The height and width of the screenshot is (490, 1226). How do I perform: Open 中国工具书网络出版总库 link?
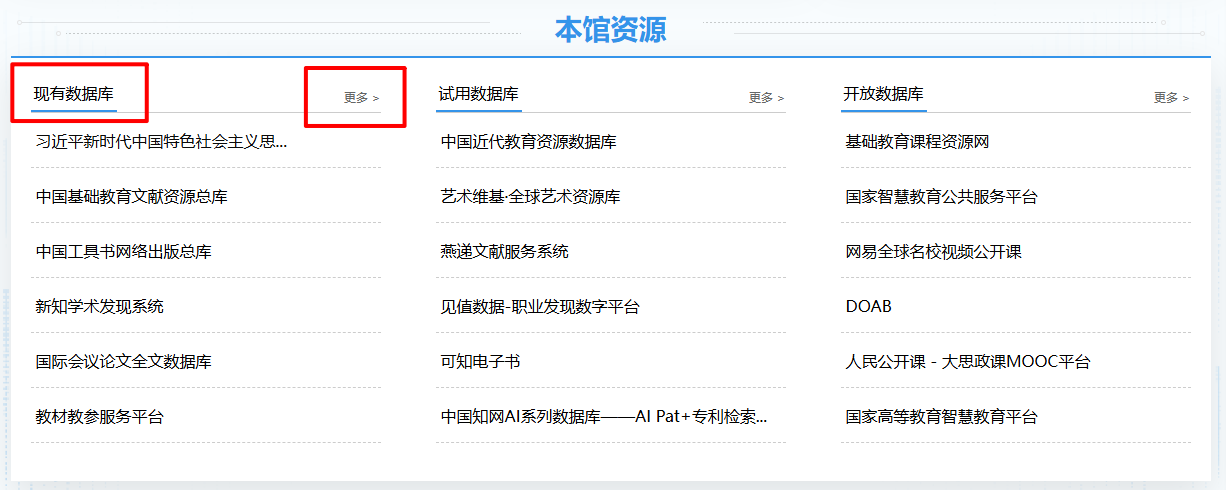click(123, 252)
